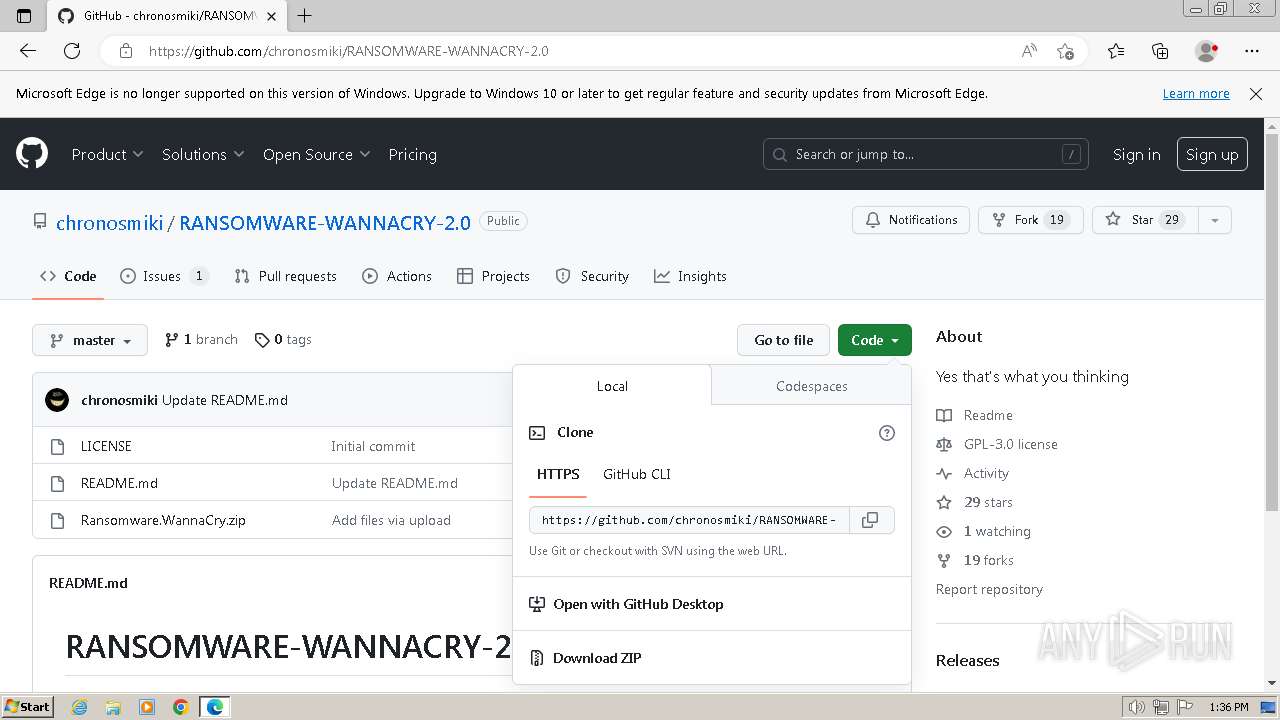Open Edge settings and more menu
This screenshot has width=1280, height=720.
tap(1252, 51)
